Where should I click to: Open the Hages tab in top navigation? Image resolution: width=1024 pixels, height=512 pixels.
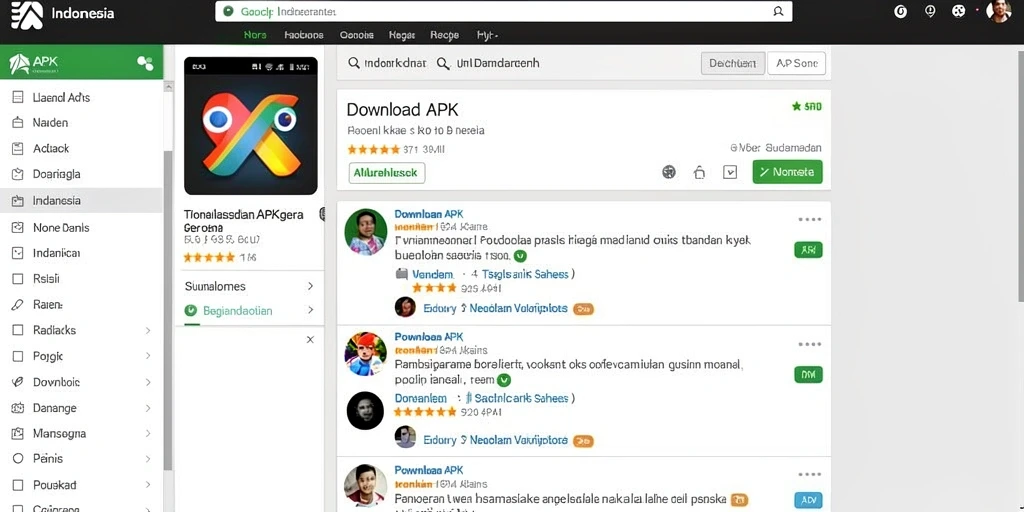pyautogui.click(x=402, y=35)
